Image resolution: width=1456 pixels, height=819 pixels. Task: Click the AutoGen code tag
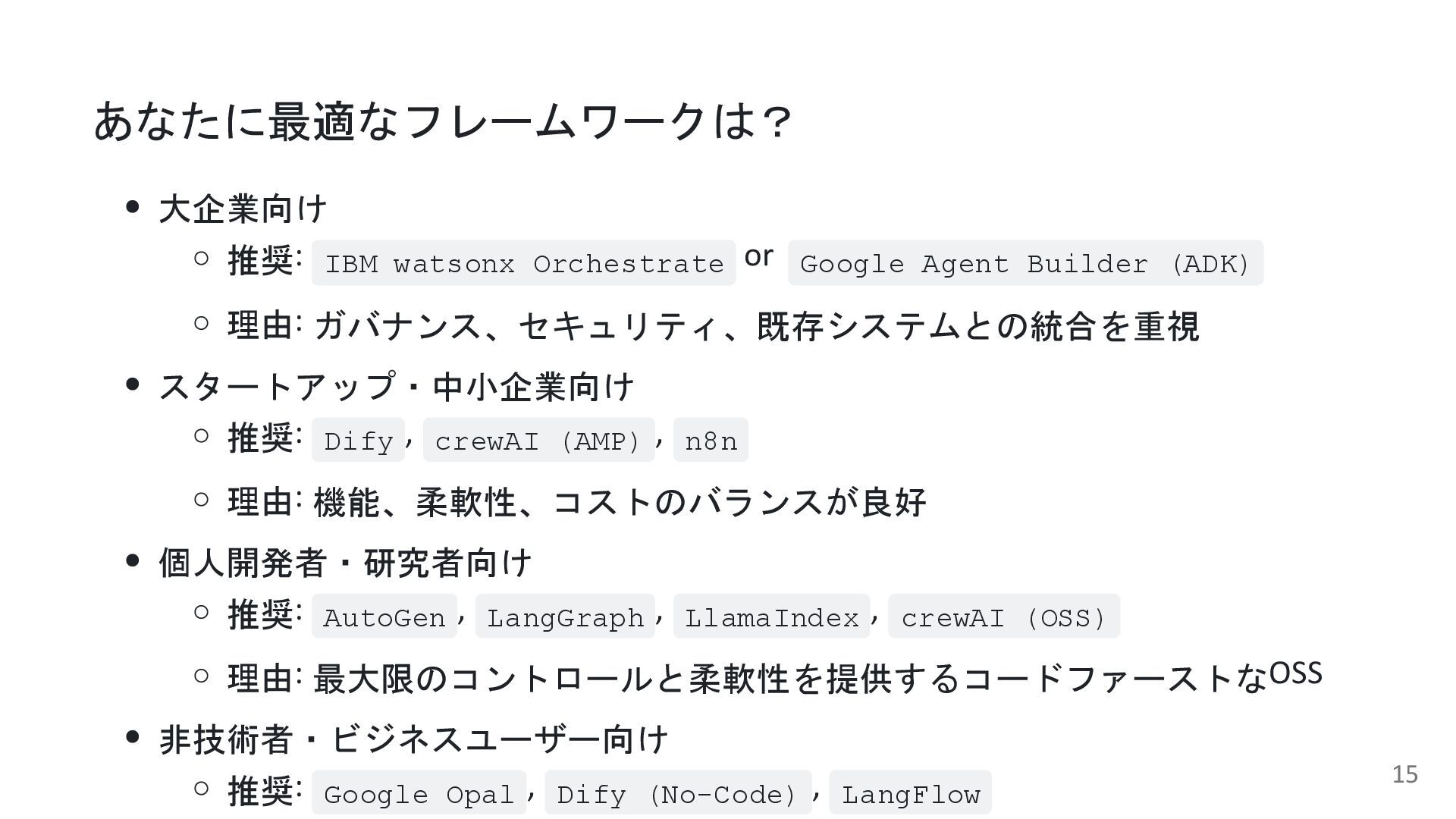tap(384, 617)
